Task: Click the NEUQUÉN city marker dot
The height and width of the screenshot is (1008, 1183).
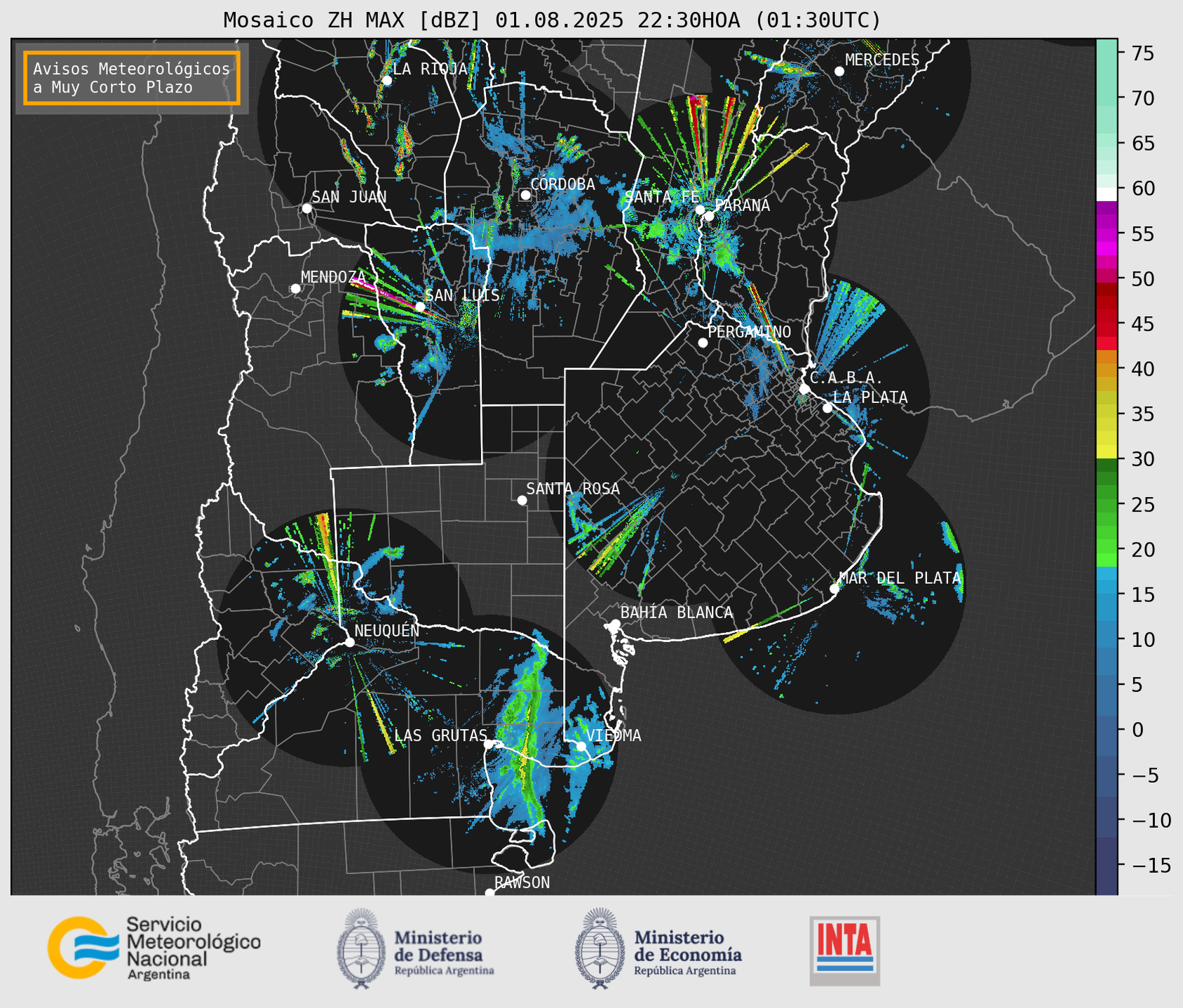Action: point(349,642)
